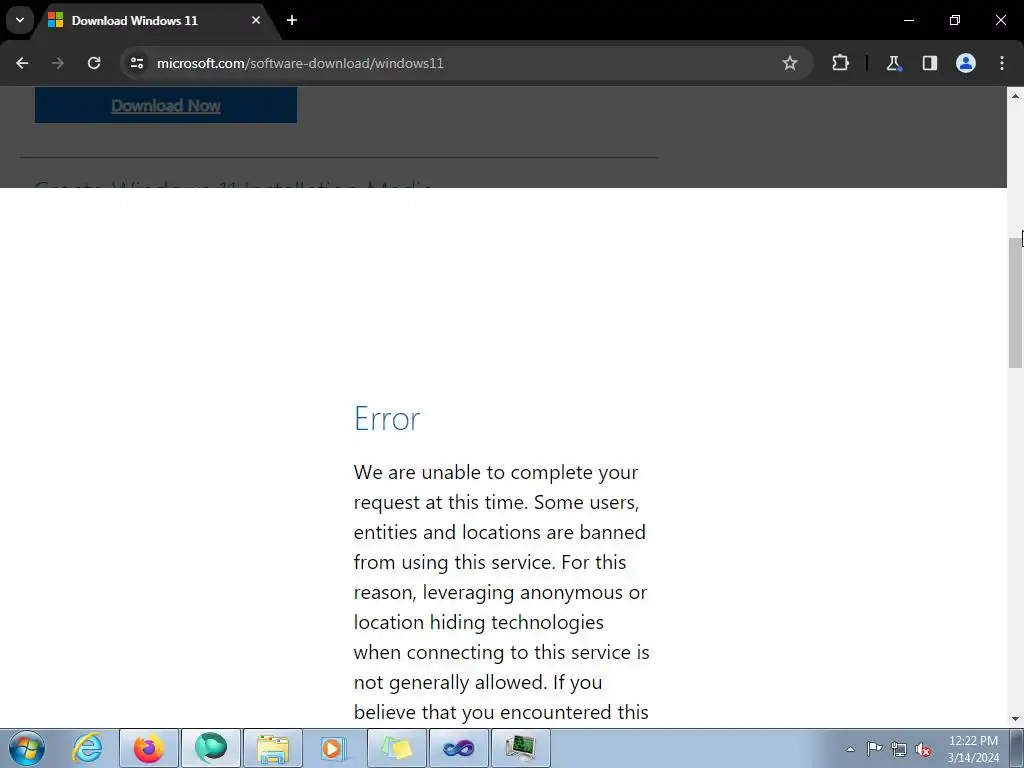
Task: Open the Extensions puzzle icon
Action: pyautogui.click(x=840, y=63)
